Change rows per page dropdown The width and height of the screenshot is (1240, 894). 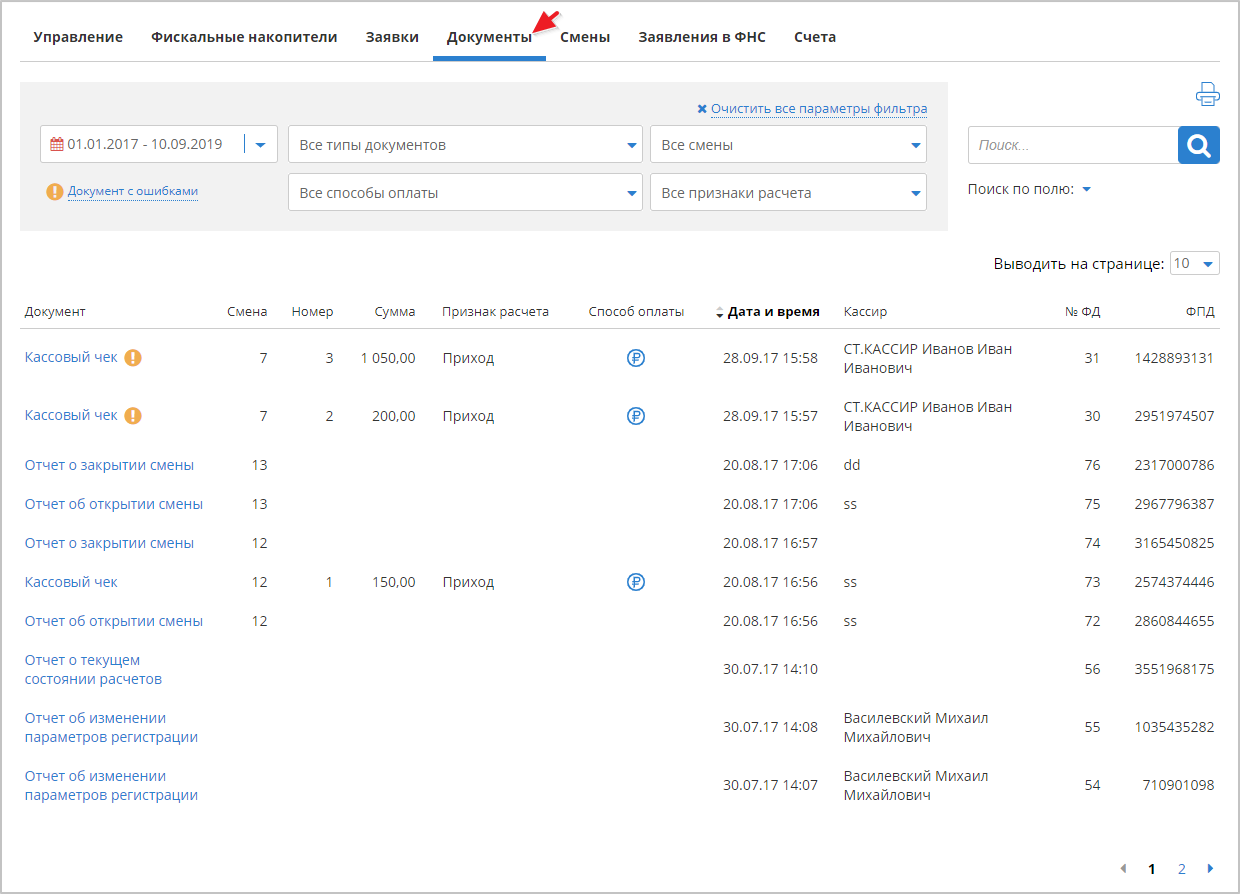pyautogui.click(x=1195, y=264)
